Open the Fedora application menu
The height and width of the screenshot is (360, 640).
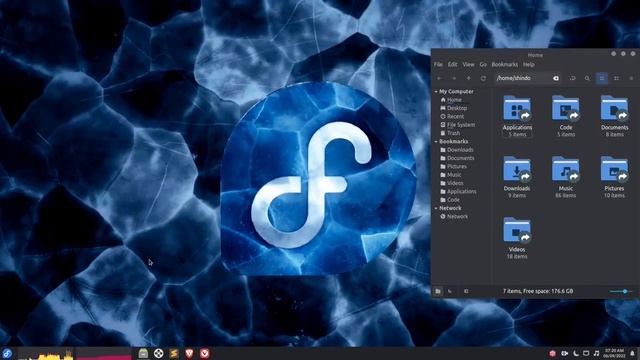[x=7, y=353]
